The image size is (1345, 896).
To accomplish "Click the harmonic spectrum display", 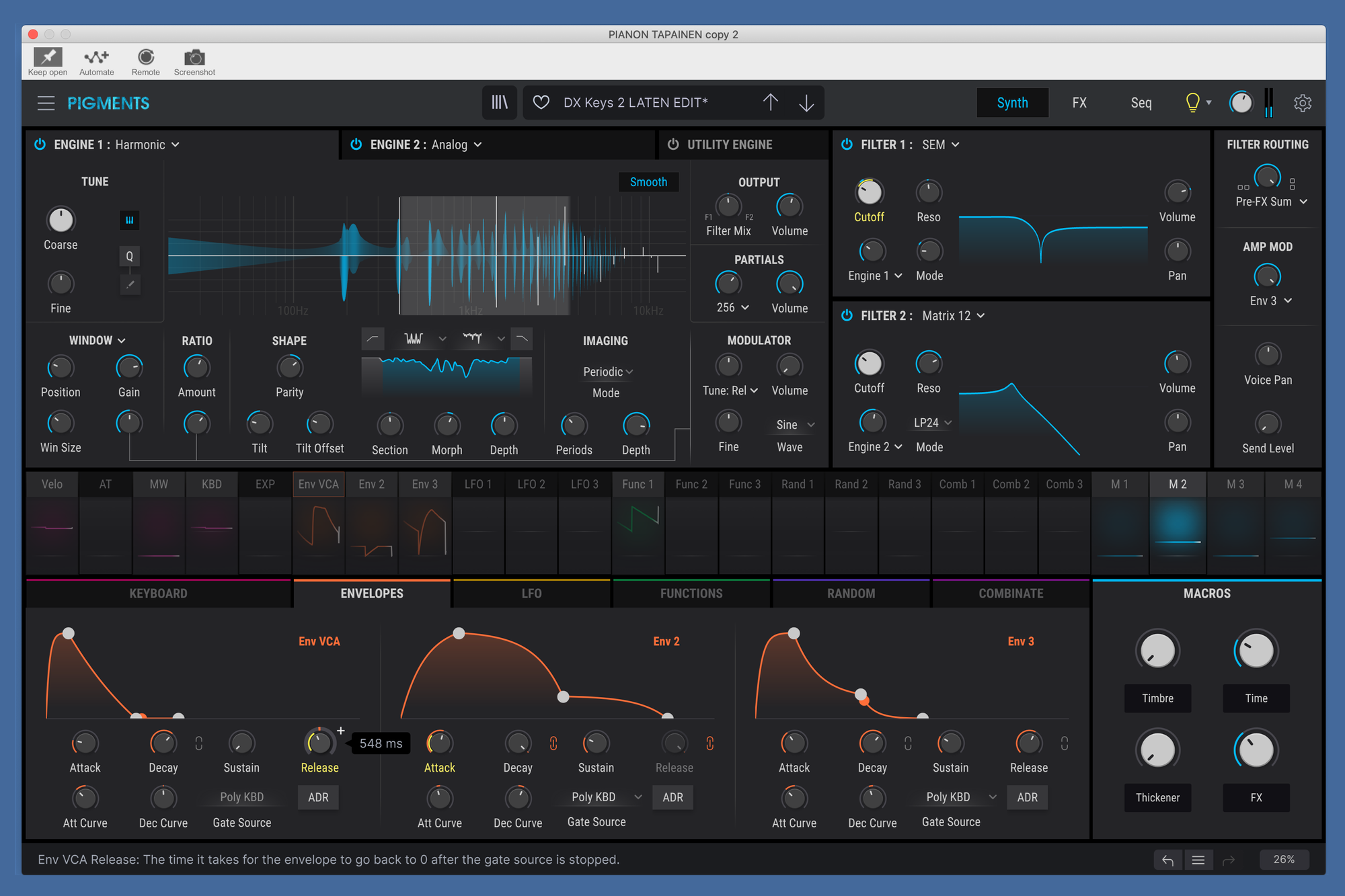I will (427, 255).
